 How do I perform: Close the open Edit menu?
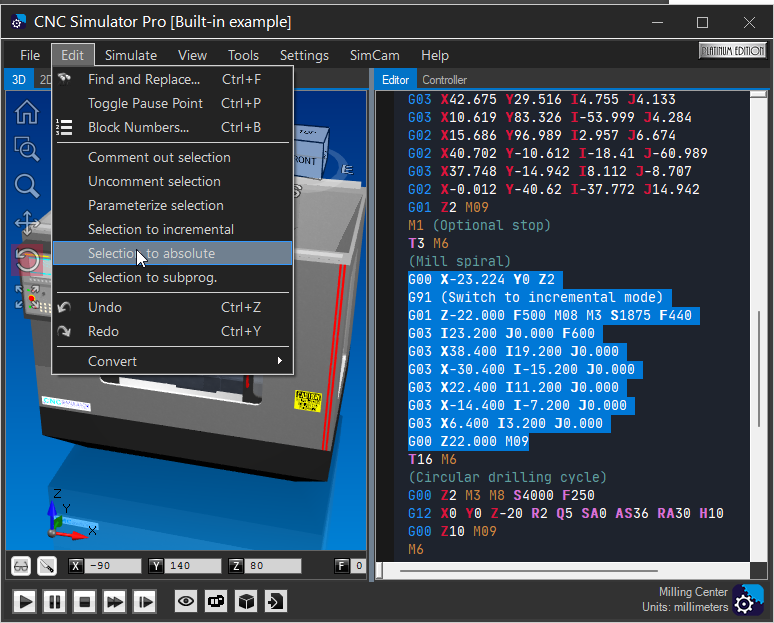coord(72,55)
